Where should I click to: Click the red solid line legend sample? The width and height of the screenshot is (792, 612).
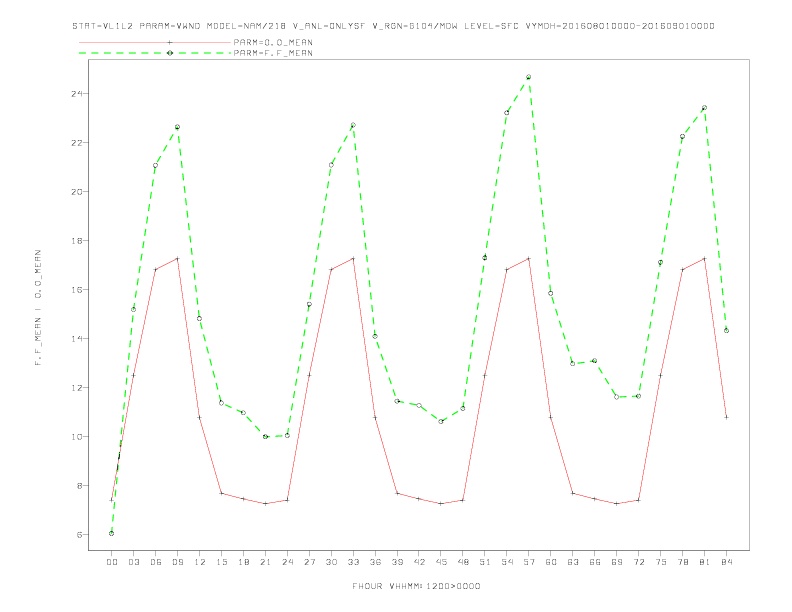[155, 42]
